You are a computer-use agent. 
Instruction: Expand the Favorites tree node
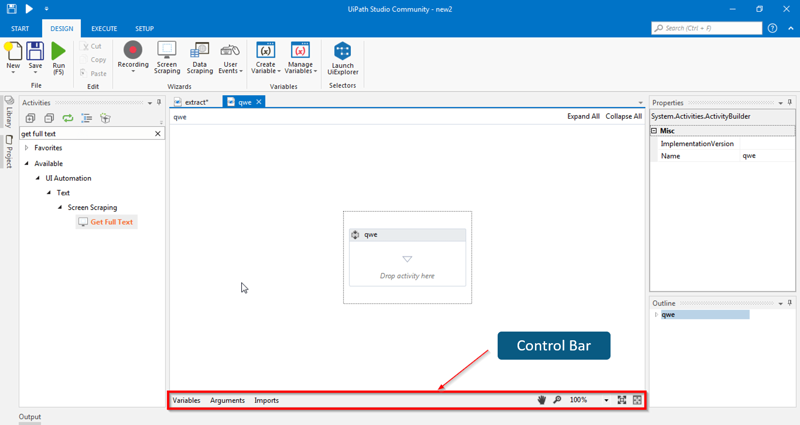27,148
